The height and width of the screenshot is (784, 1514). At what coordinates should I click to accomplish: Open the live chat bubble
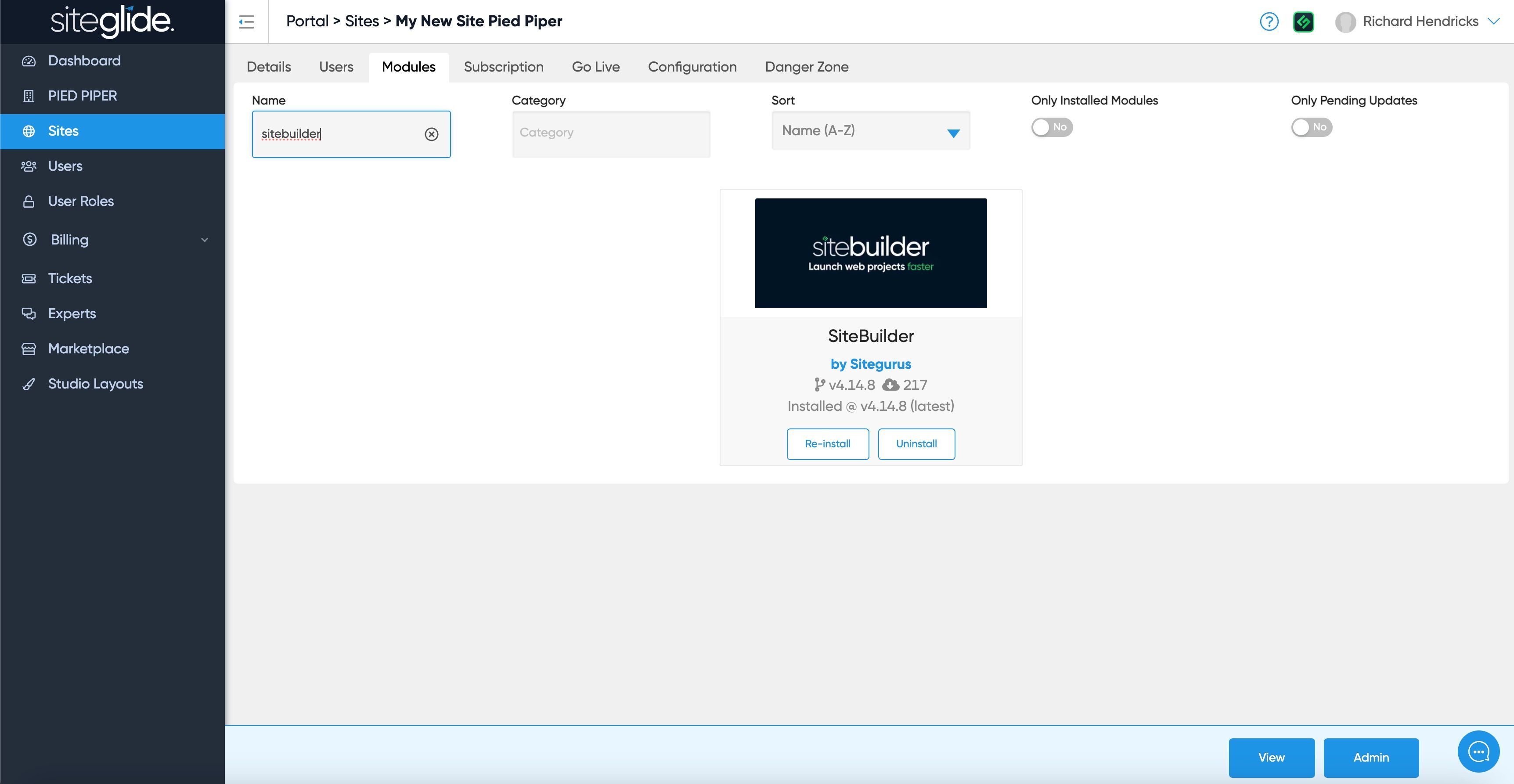1478,751
